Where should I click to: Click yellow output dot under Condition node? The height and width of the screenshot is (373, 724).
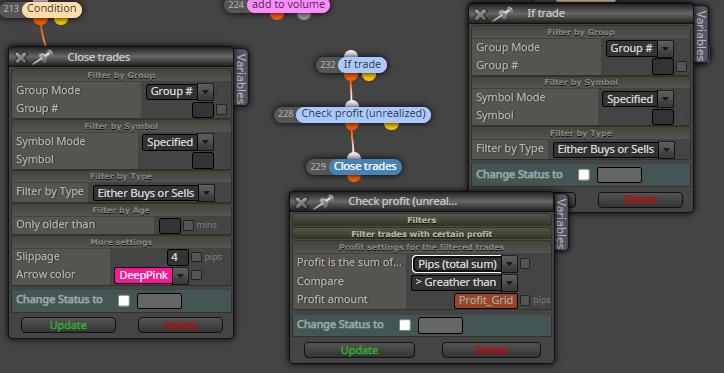pos(61,20)
